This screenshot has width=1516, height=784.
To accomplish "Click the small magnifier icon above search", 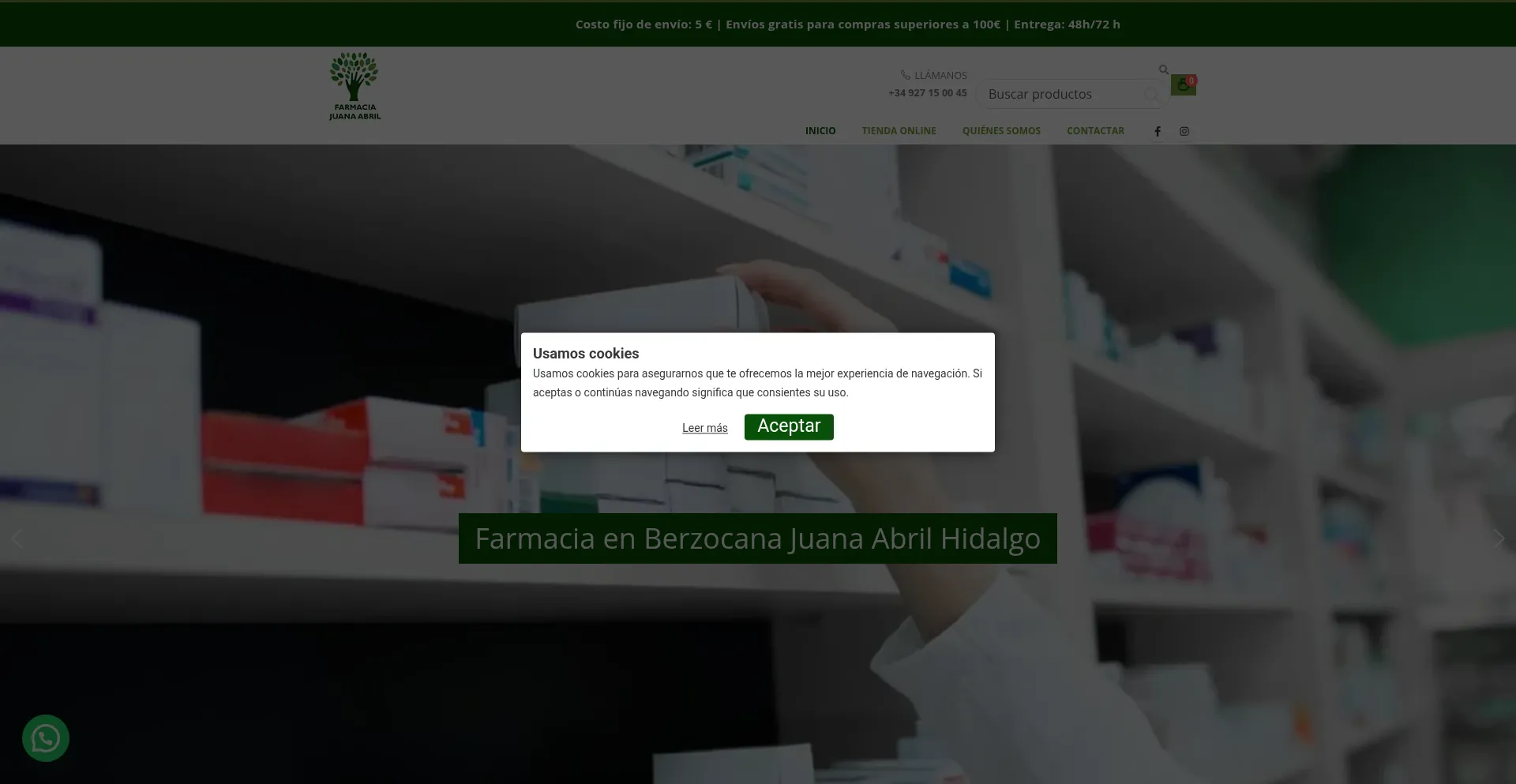I will pos(1163,69).
